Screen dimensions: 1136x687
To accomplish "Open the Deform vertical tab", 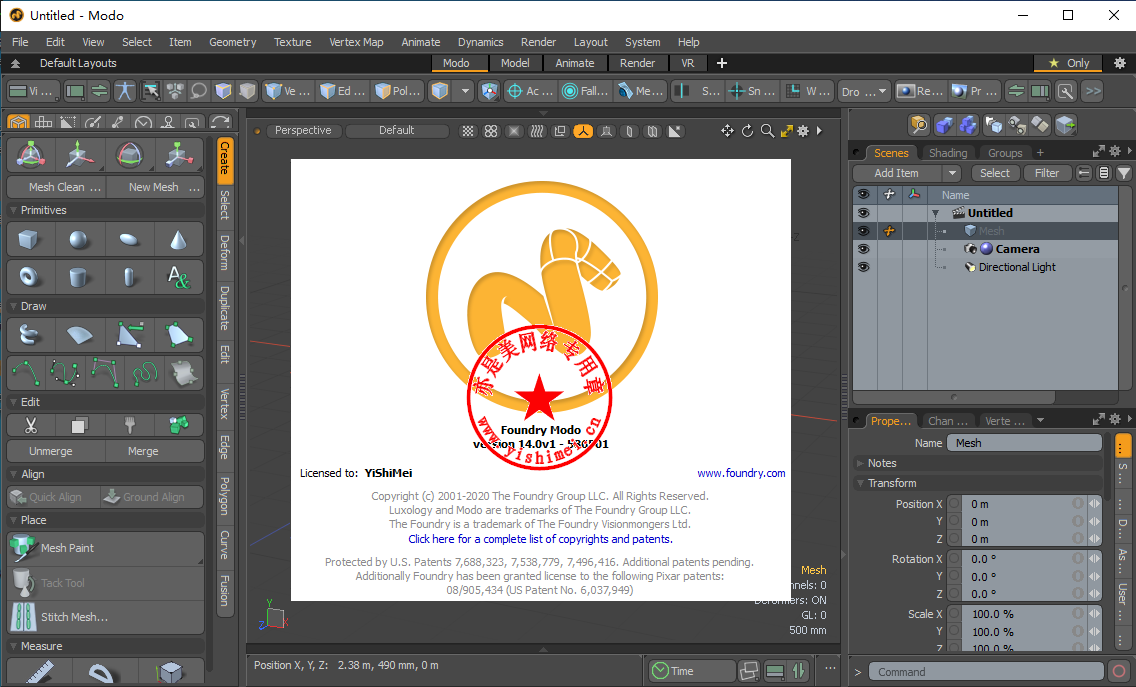I will point(225,252).
